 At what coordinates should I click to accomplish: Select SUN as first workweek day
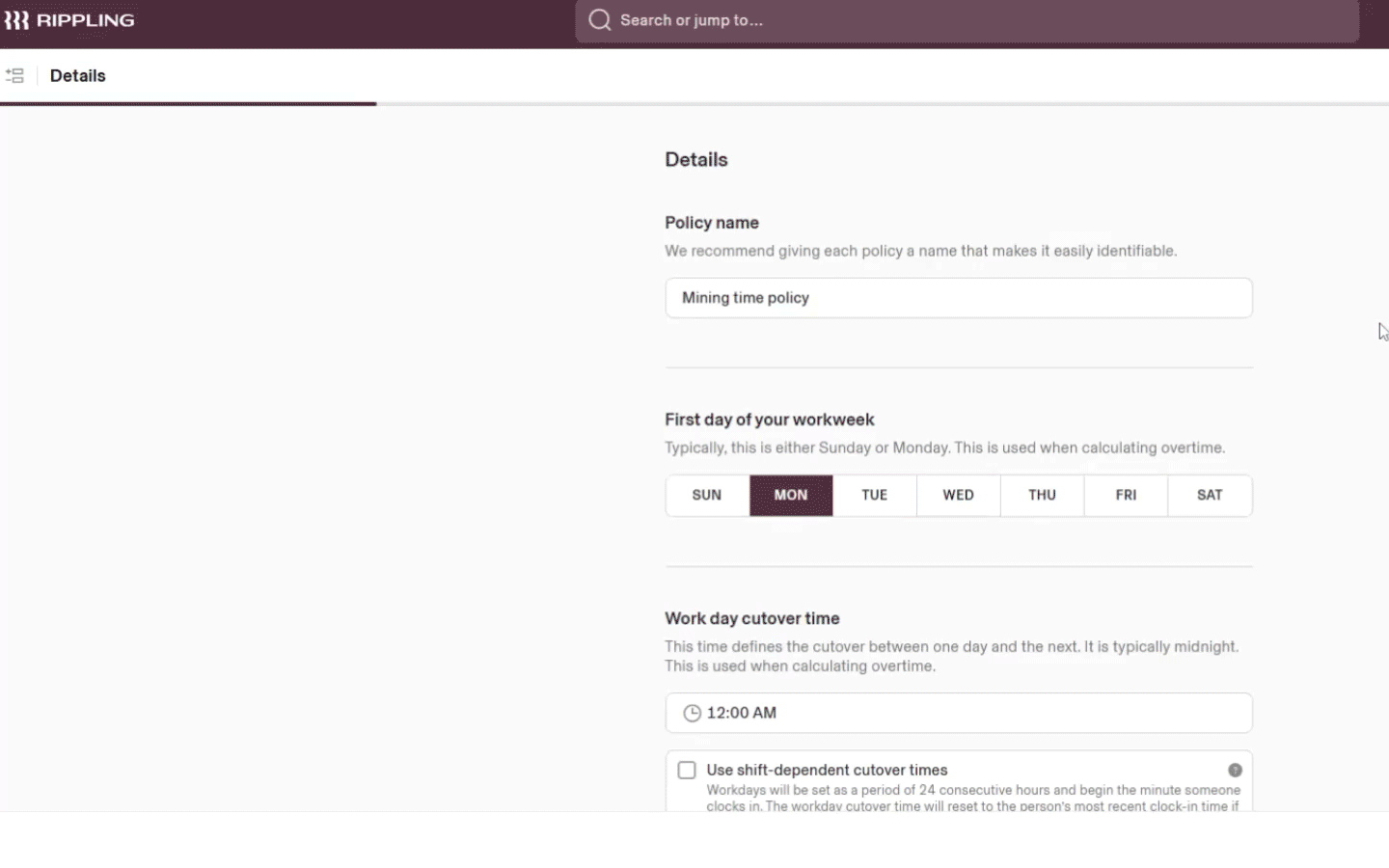pyautogui.click(x=707, y=495)
